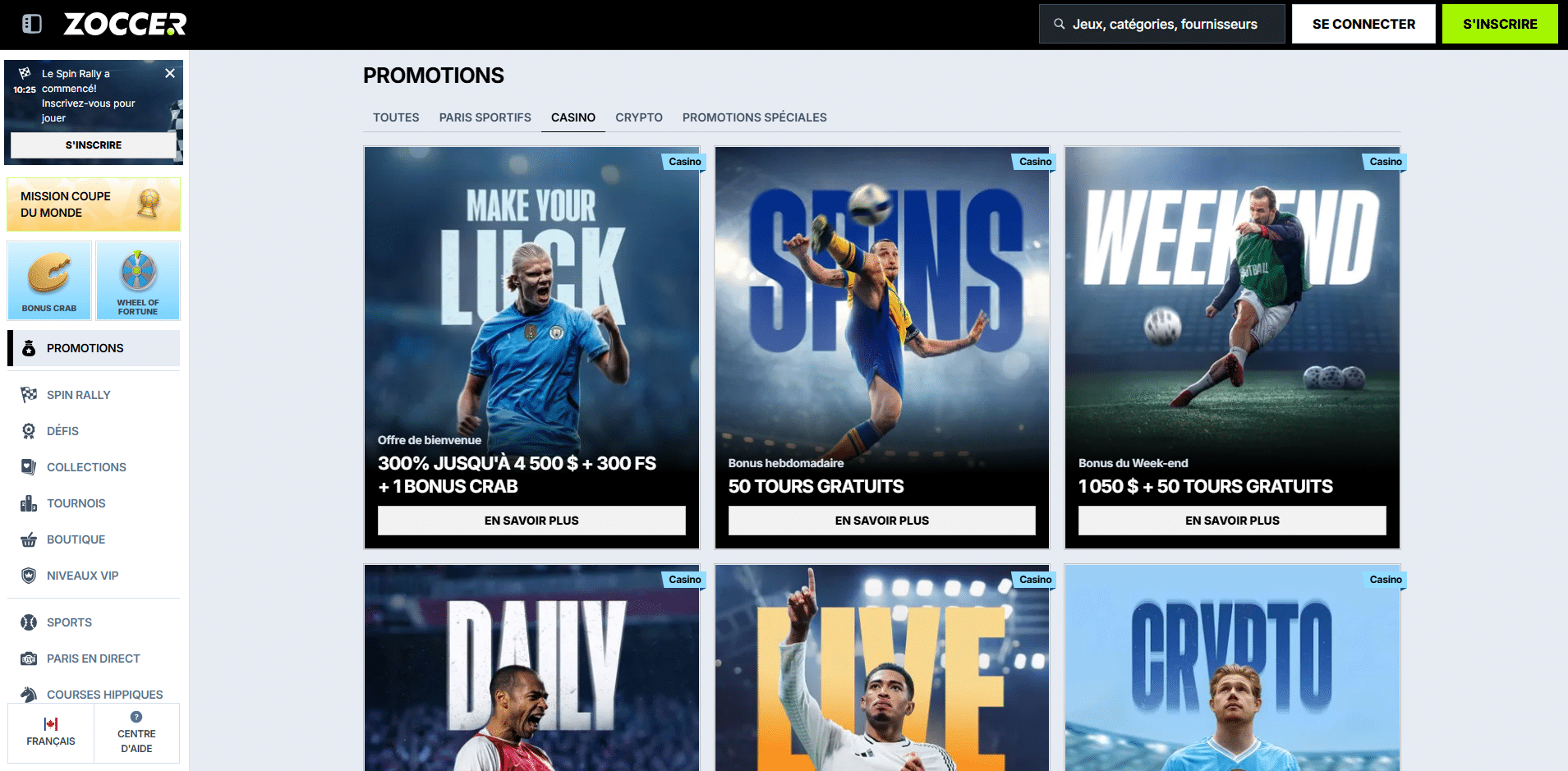Go to Défis in the sidebar
1568x771 pixels.
pos(62,431)
